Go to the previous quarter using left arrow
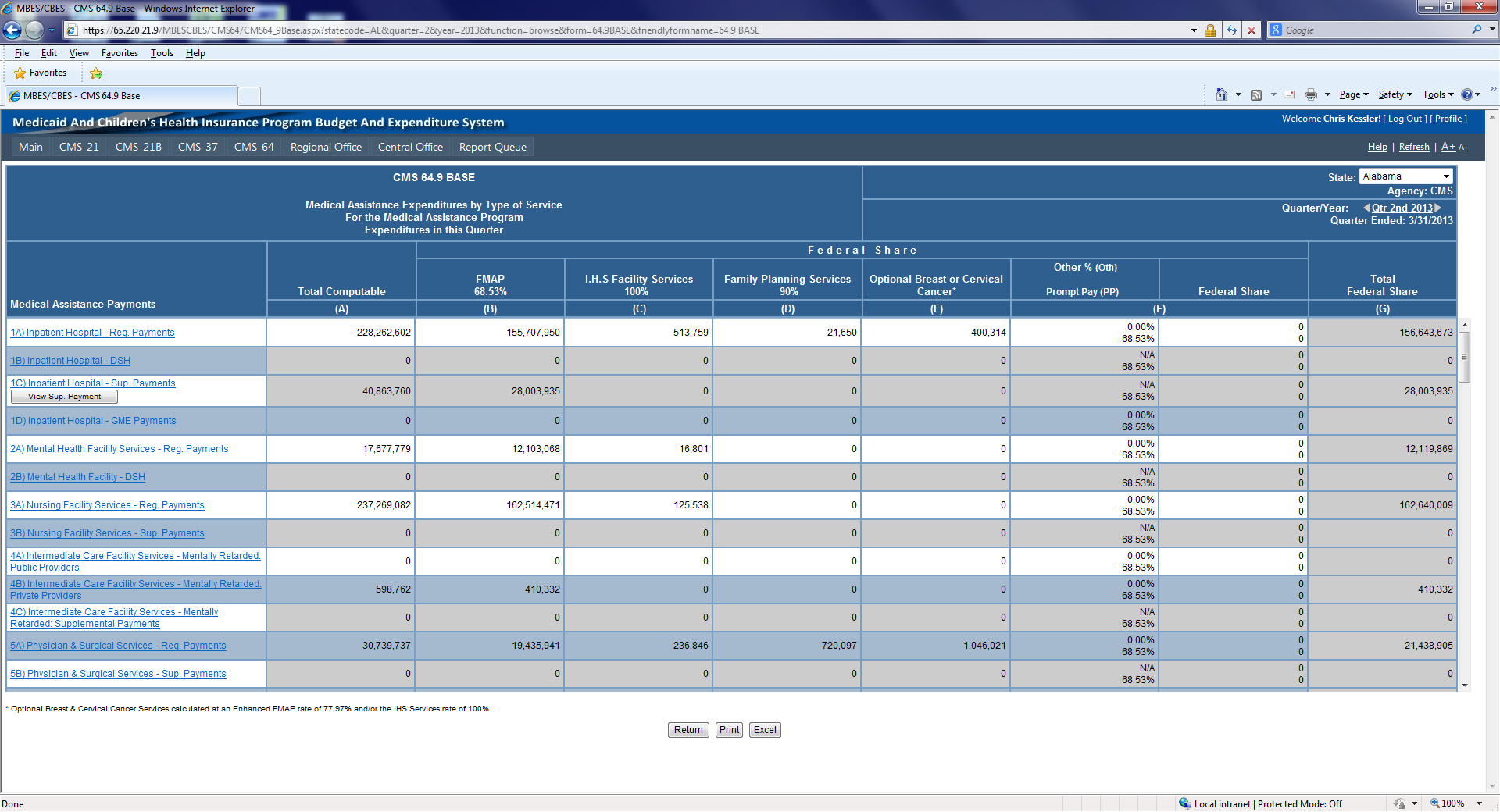 (x=1366, y=208)
